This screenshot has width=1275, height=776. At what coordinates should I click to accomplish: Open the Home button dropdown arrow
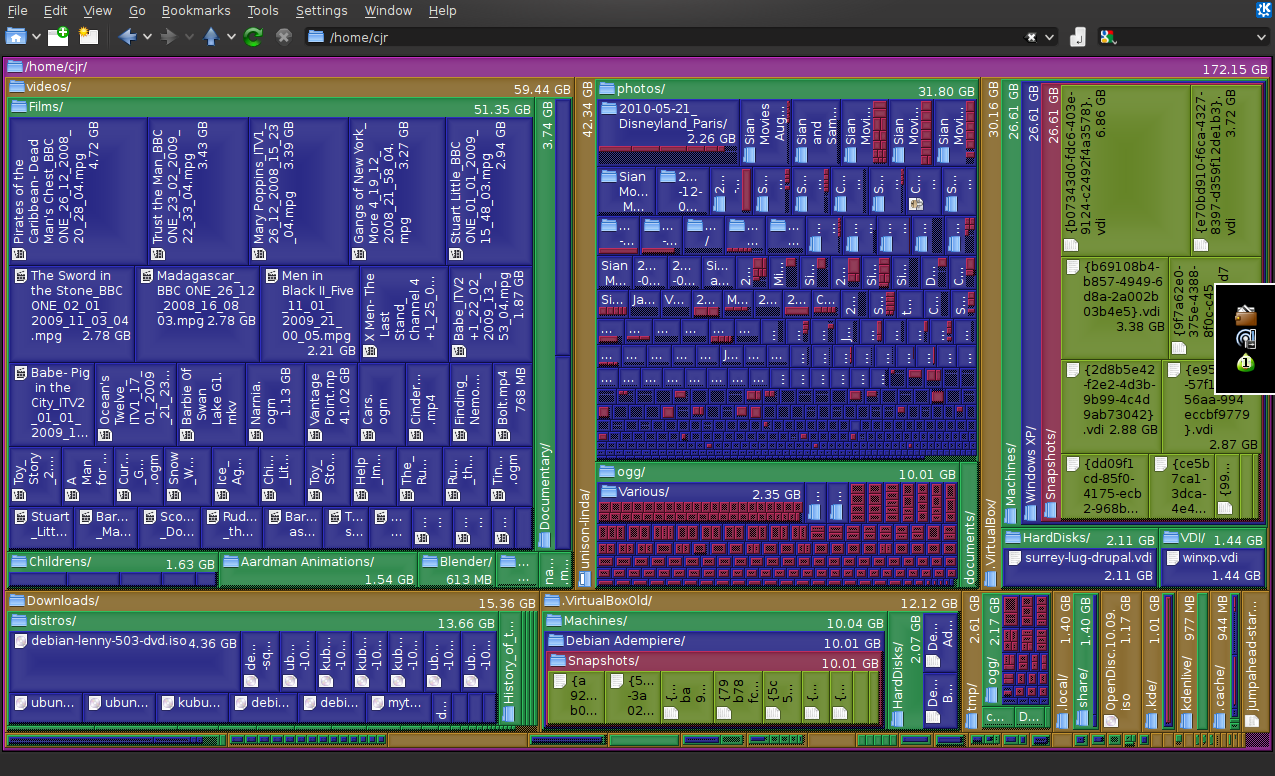37,37
